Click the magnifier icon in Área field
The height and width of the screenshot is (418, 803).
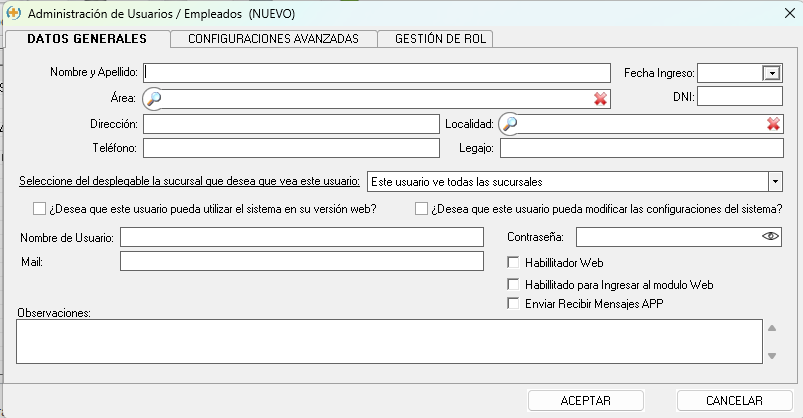(153, 98)
